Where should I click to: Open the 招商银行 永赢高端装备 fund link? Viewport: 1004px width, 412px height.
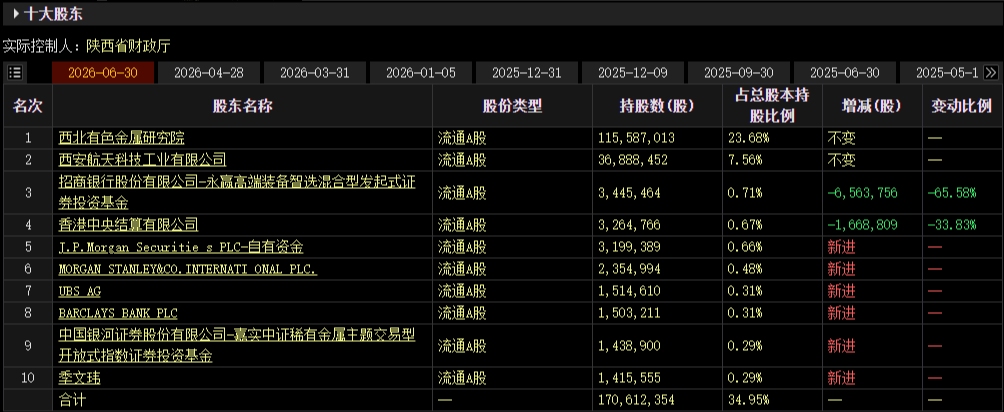pos(236,193)
